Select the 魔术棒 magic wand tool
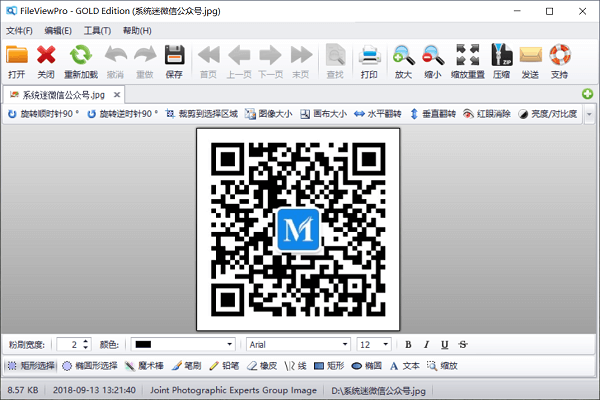Image resolution: width=600 pixels, height=400 pixels. point(144,366)
